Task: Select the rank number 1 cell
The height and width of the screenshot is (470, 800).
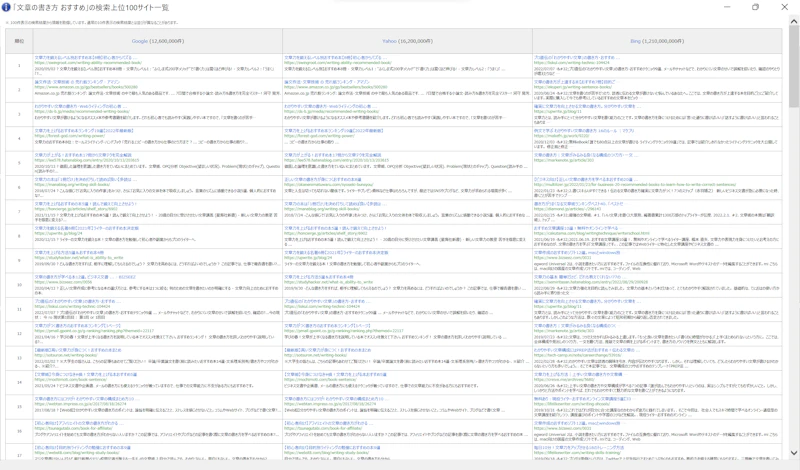Action: 19,65
